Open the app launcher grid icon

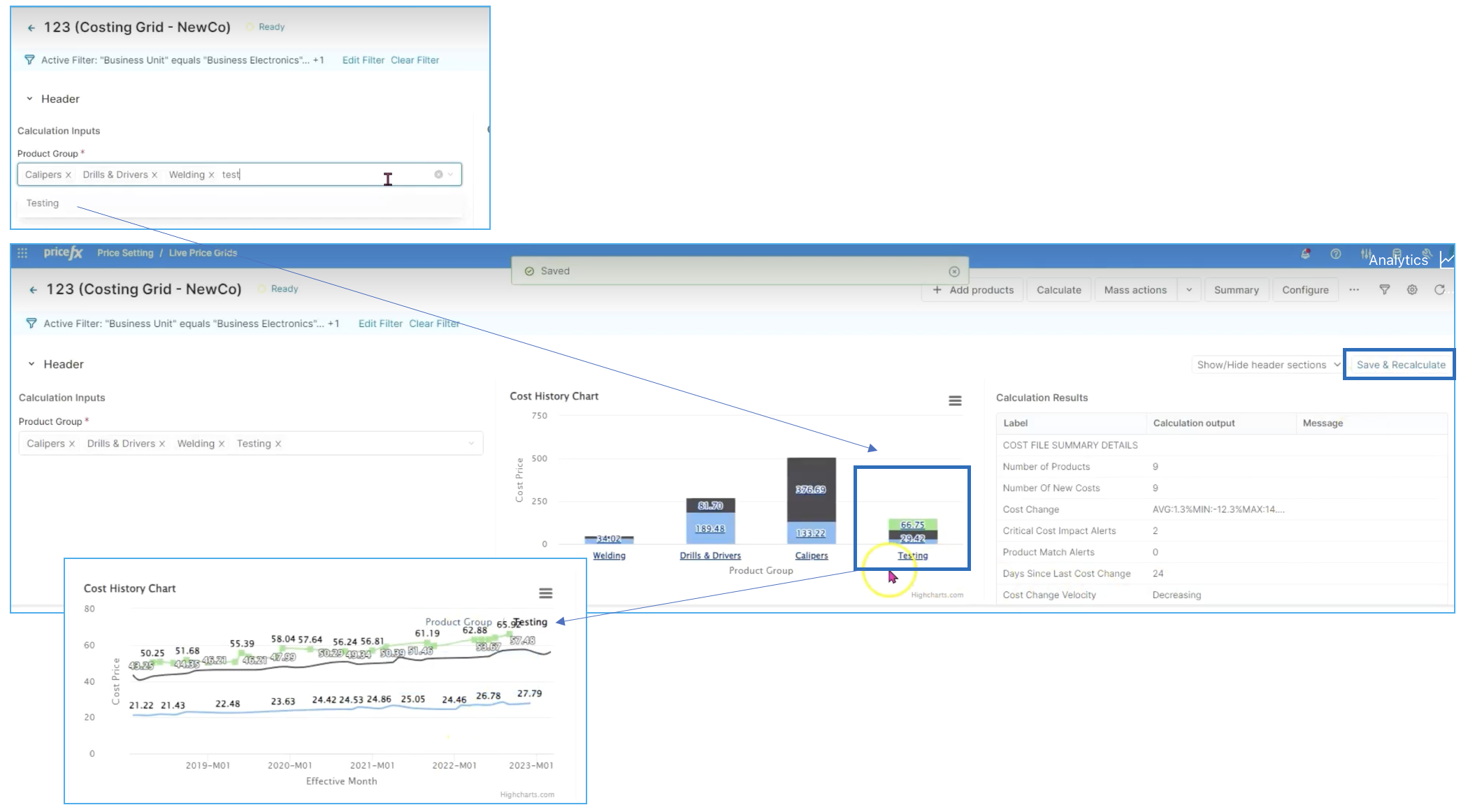coord(22,253)
